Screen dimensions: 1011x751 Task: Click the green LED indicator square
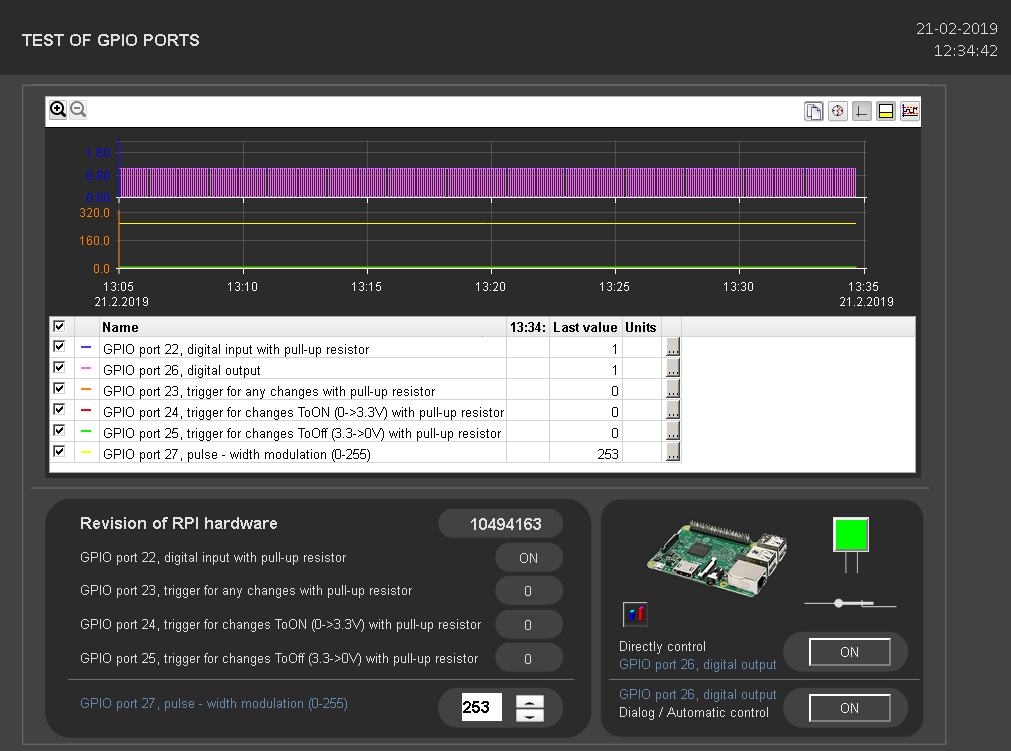pyautogui.click(x=851, y=534)
